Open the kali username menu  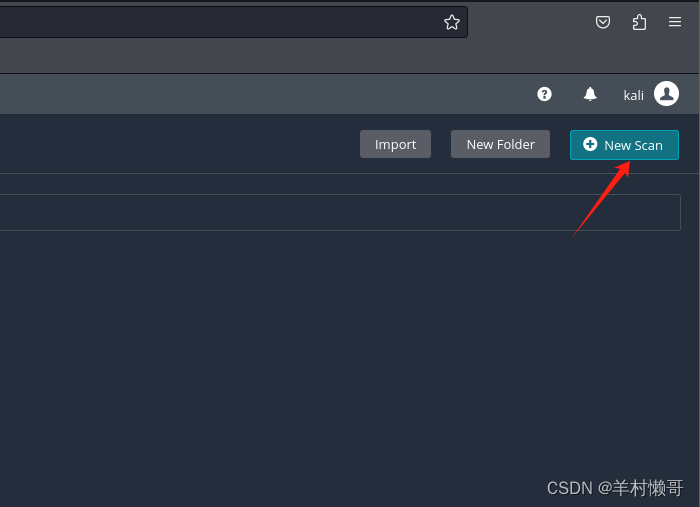633,95
